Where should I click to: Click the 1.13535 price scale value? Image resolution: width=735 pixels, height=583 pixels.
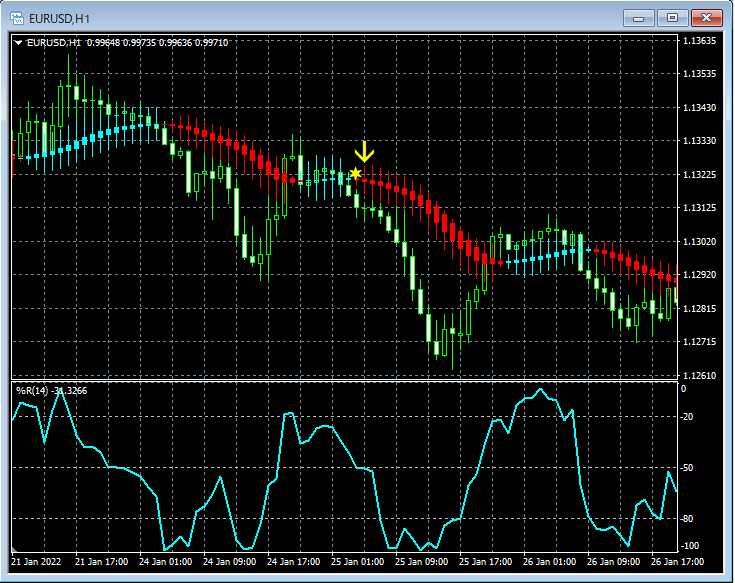pyautogui.click(x=699, y=74)
